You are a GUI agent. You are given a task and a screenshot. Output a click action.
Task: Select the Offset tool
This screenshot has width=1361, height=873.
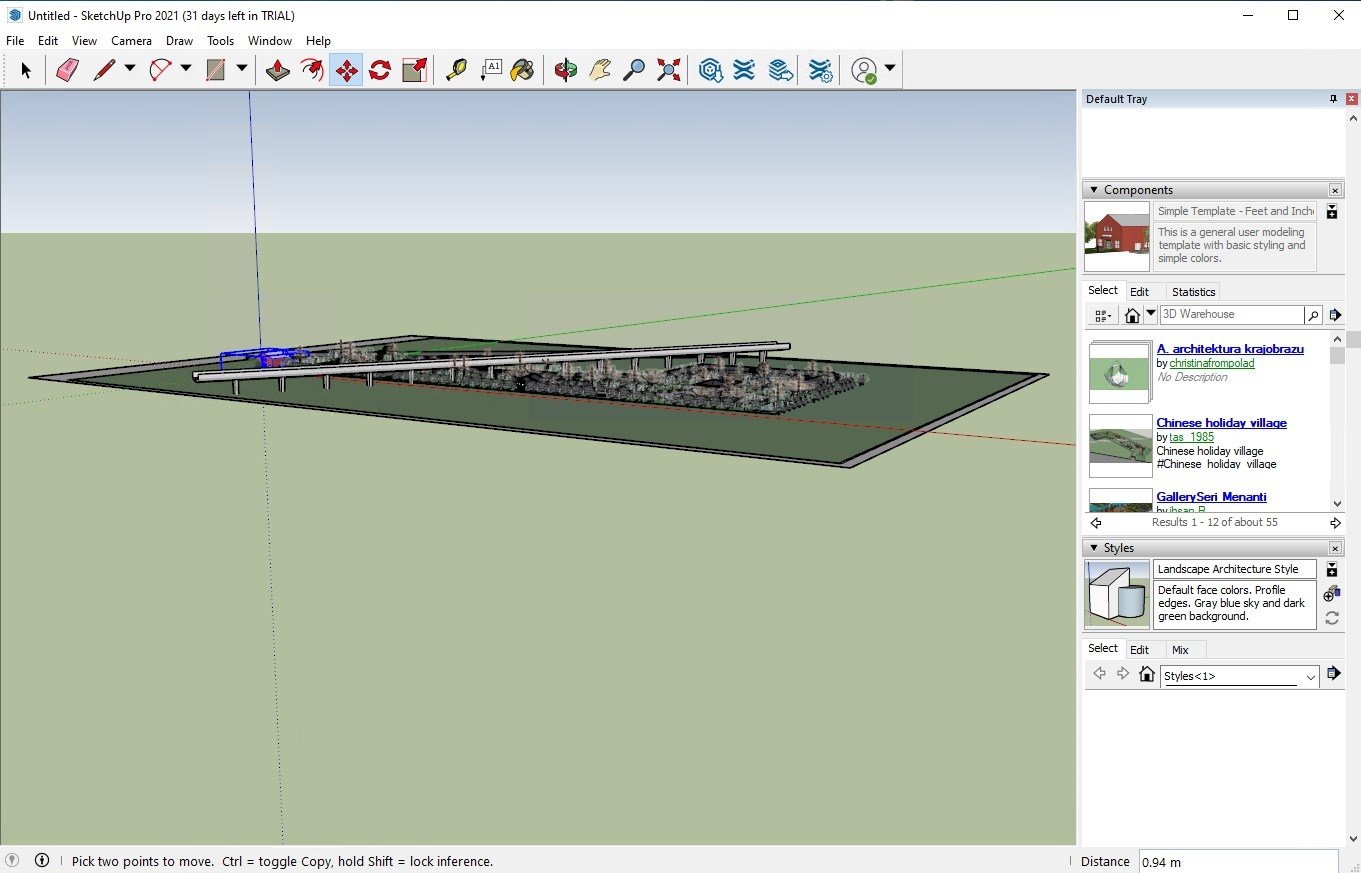(312, 70)
